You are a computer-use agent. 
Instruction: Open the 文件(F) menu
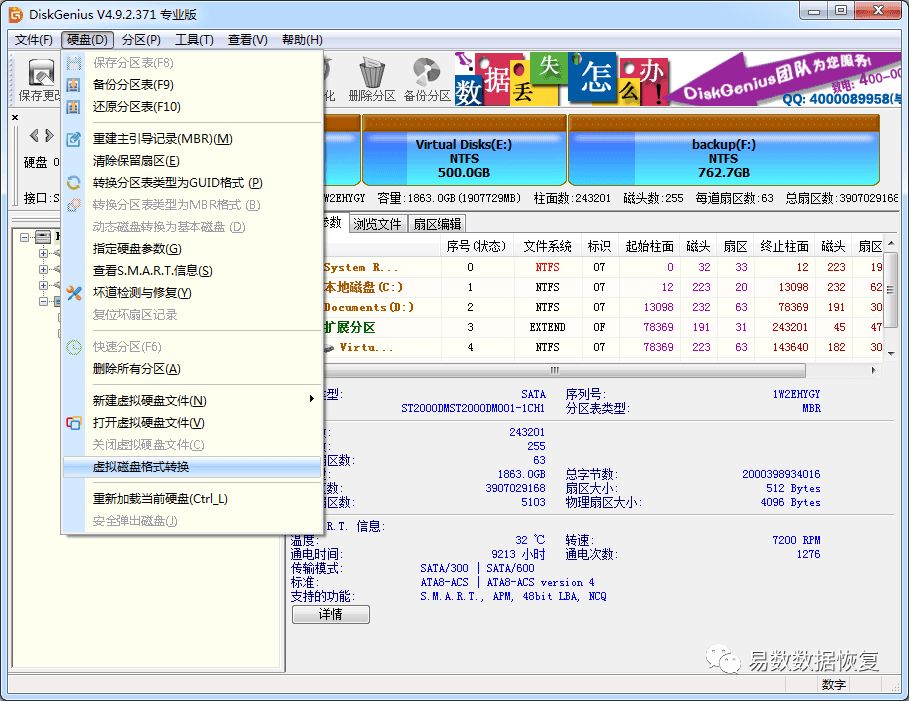[34, 40]
